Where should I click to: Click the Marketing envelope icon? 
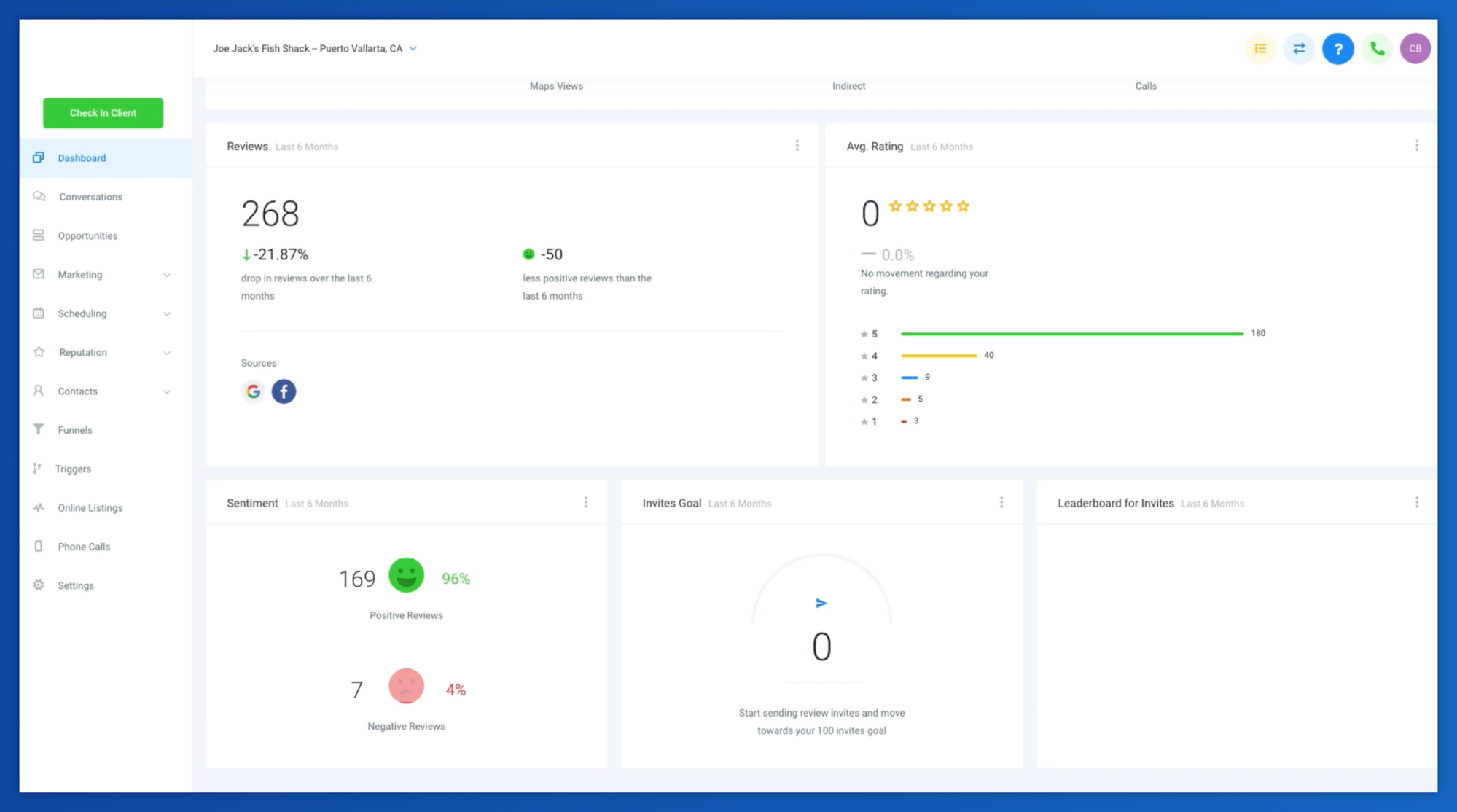tap(39, 274)
